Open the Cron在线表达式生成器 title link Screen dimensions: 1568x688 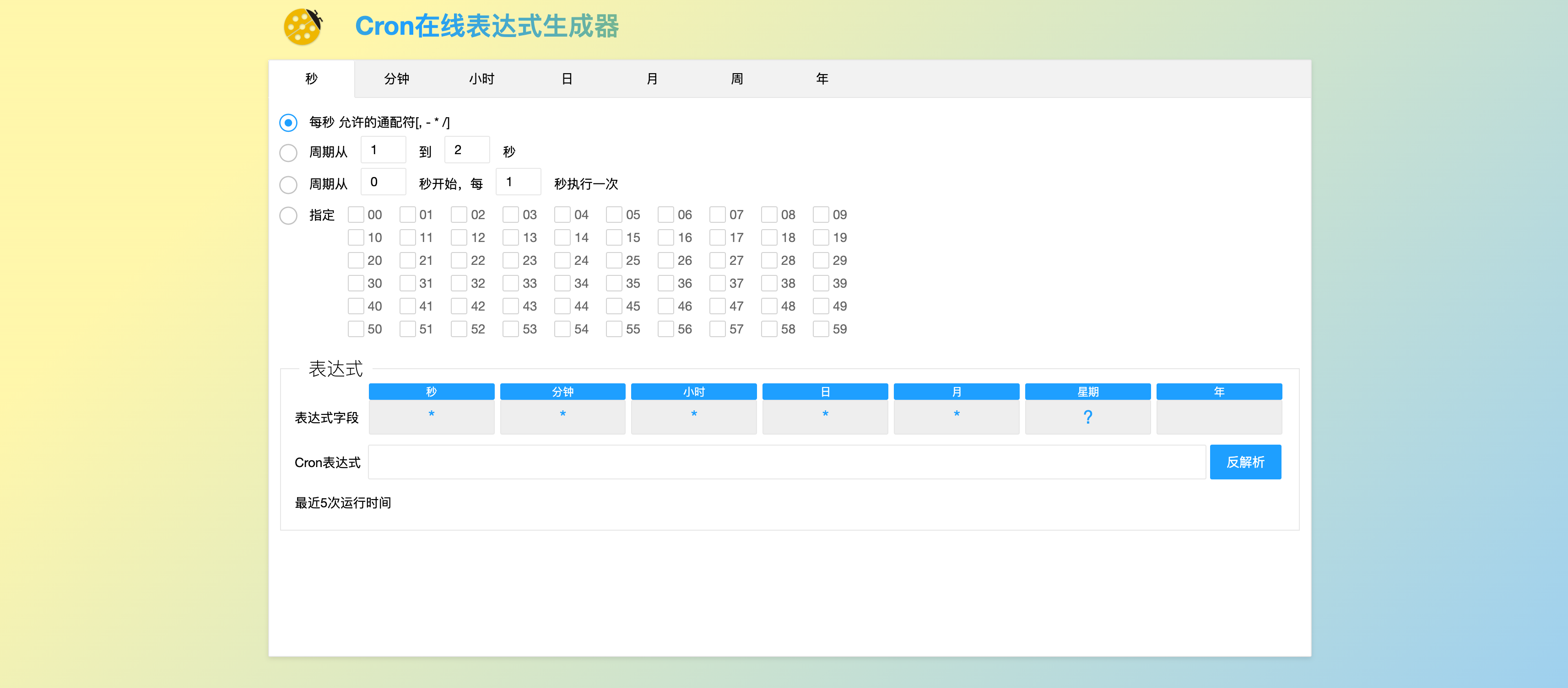(487, 26)
